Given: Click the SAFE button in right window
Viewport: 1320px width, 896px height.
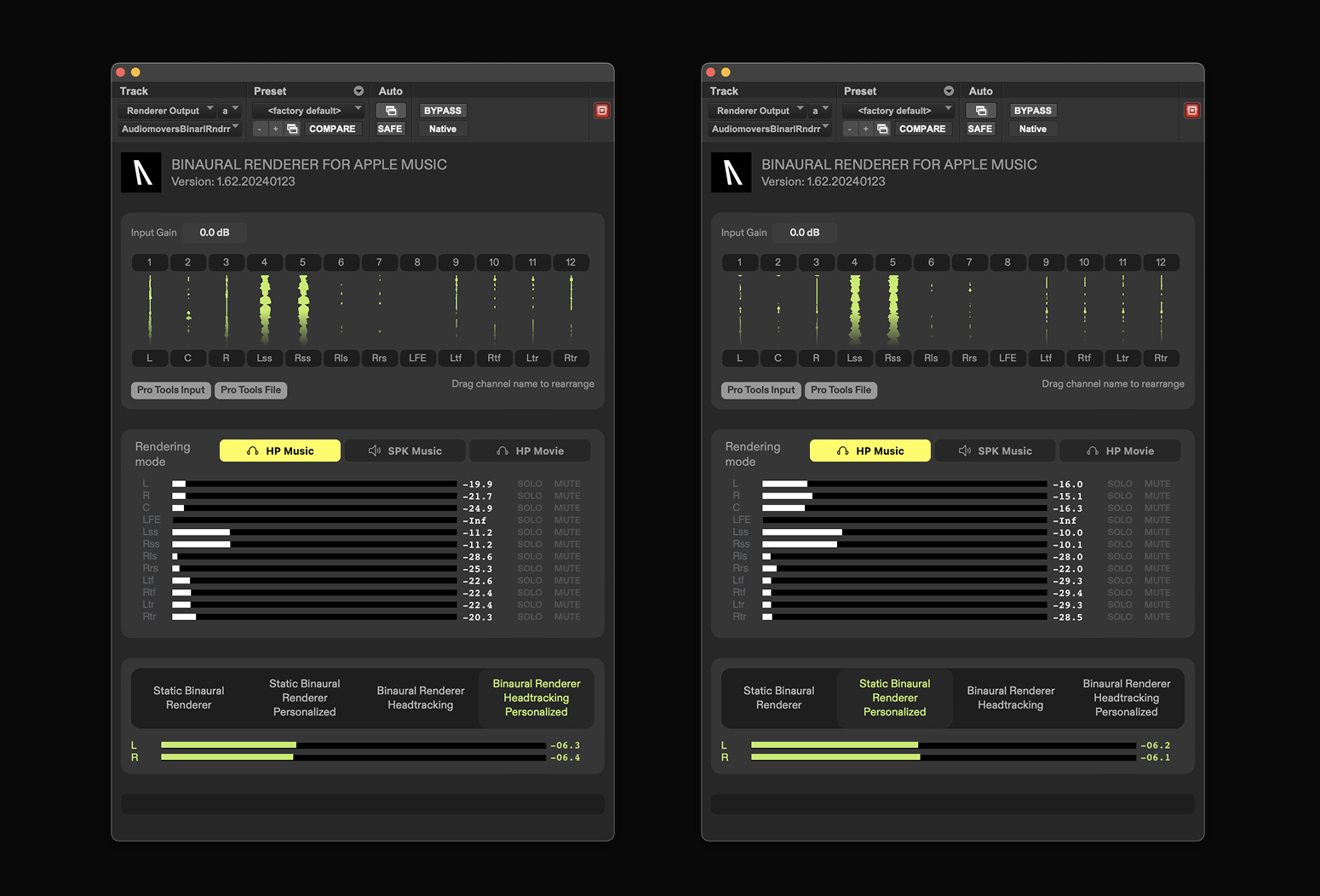Looking at the screenshot, I should 980,129.
